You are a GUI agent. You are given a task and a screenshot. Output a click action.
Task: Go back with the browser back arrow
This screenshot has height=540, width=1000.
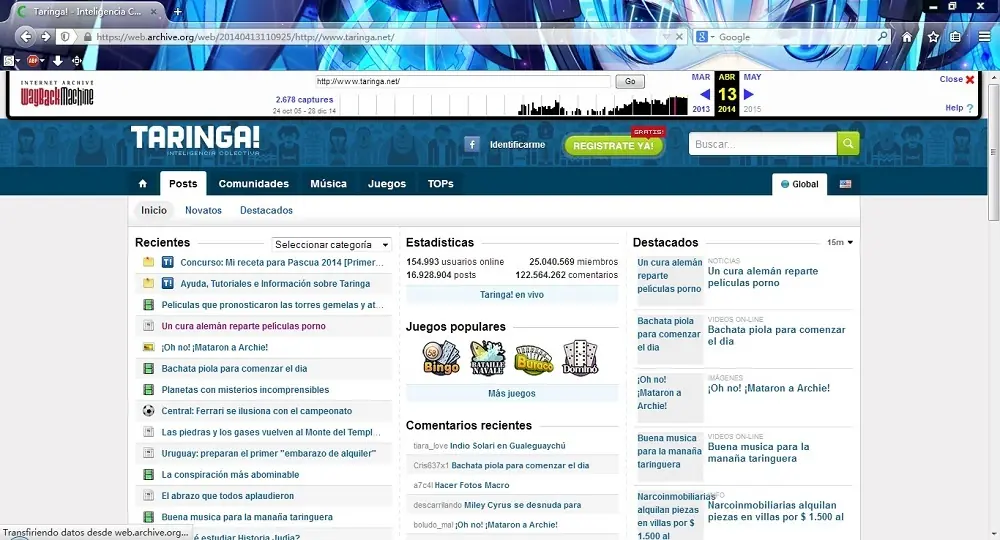(x=26, y=37)
